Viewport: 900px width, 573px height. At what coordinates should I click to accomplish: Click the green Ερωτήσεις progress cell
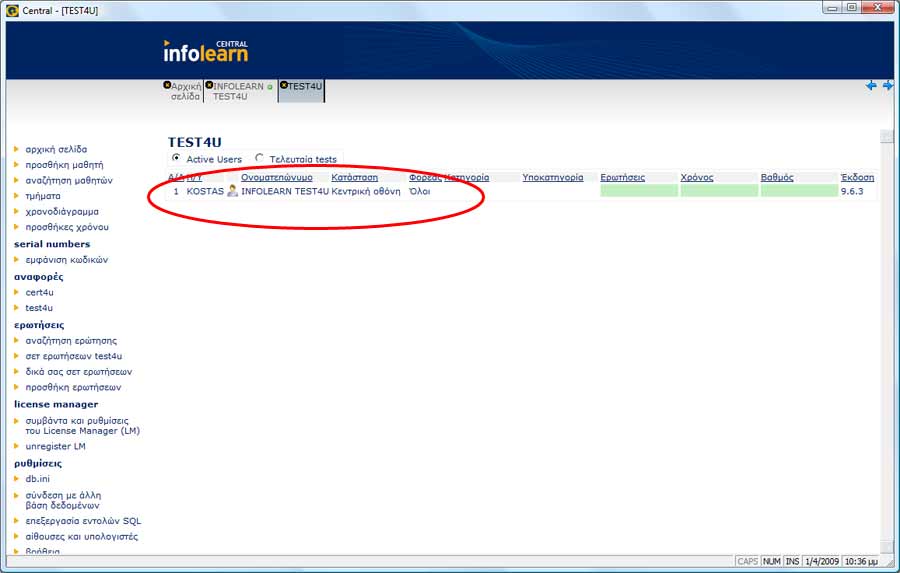639,191
